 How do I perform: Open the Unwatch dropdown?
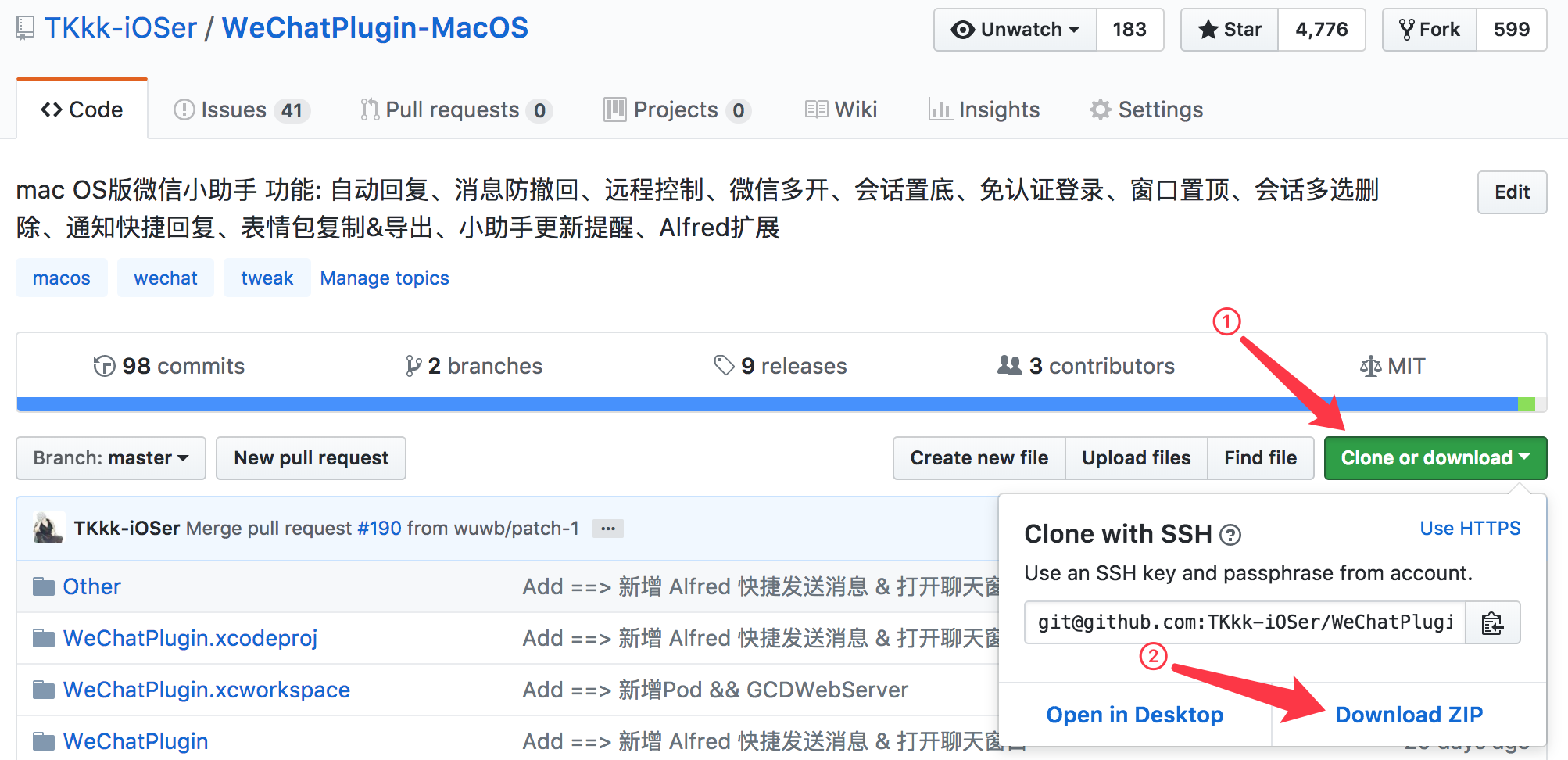click(1015, 30)
